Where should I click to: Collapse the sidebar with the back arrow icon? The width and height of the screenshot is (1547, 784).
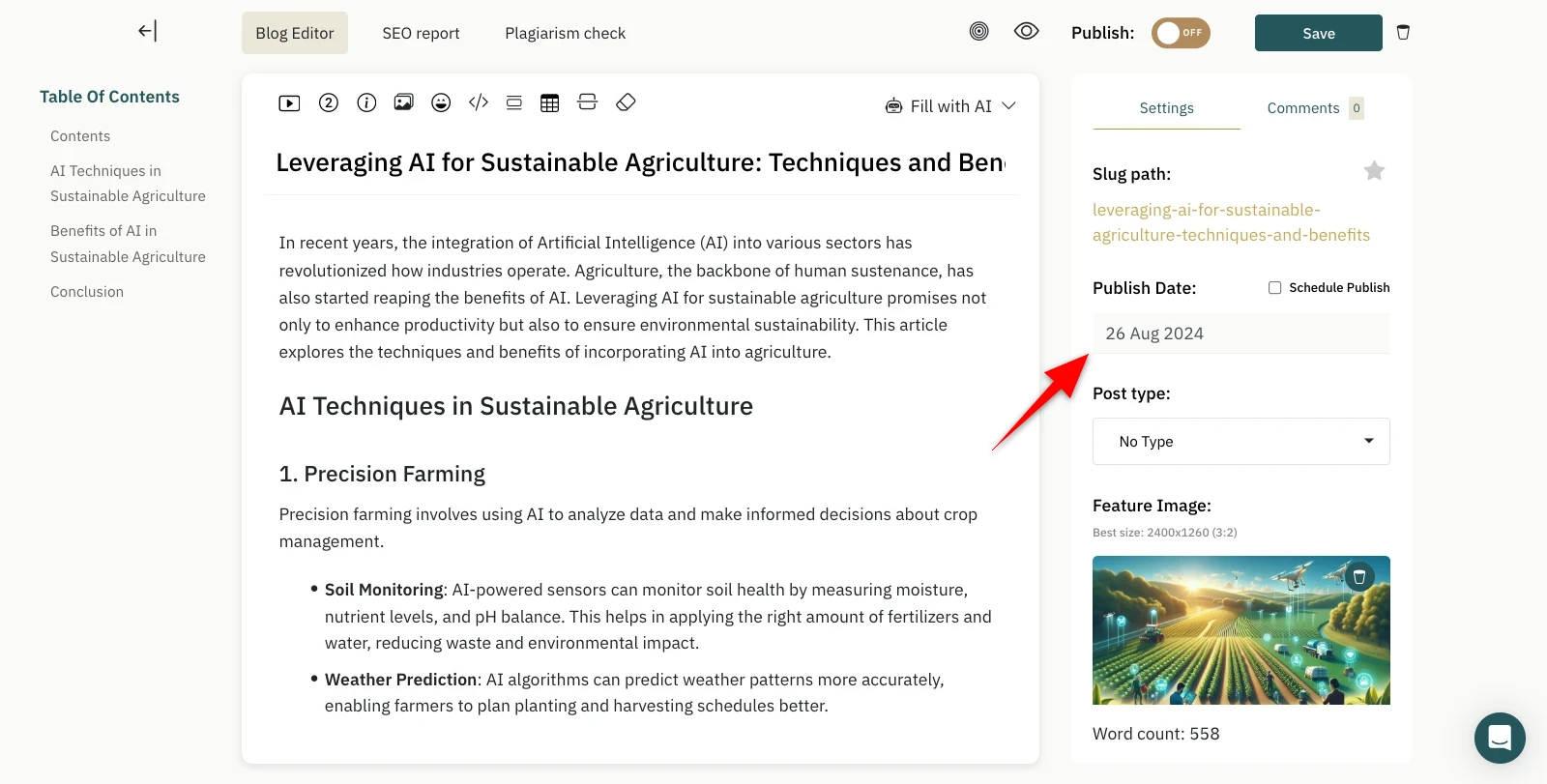[147, 31]
